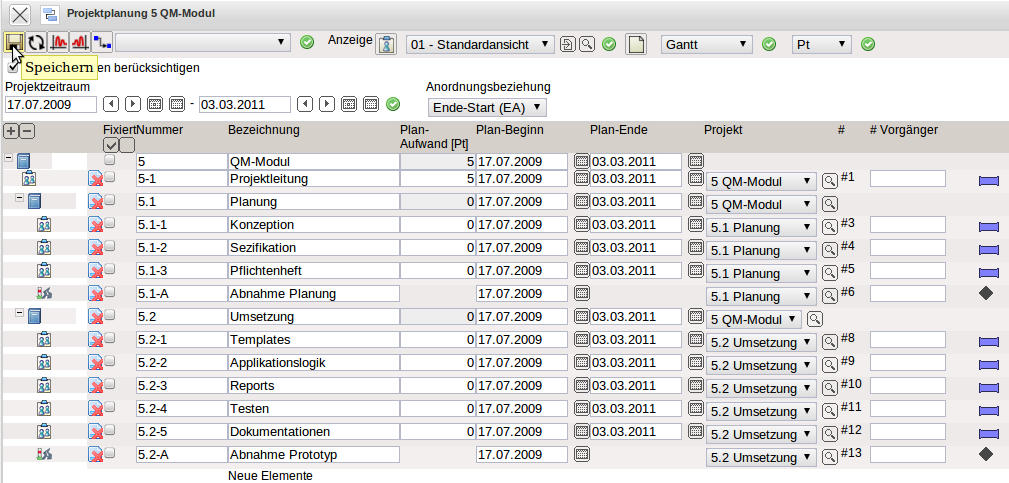Click the blank document icon before Gantt
1009x483 pixels.
[636, 45]
